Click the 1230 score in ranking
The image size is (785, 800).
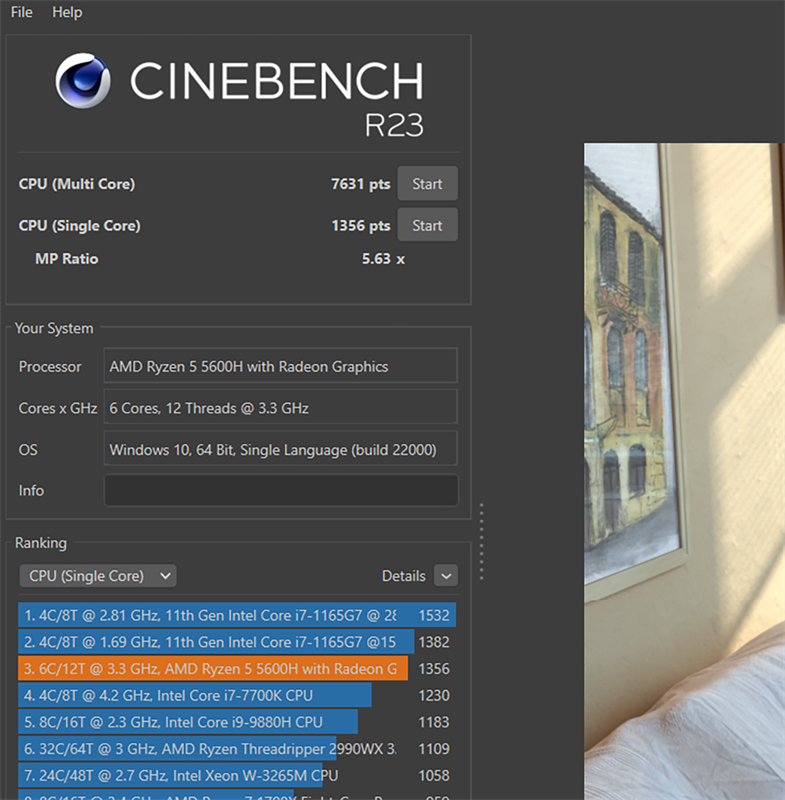(434, 695)
